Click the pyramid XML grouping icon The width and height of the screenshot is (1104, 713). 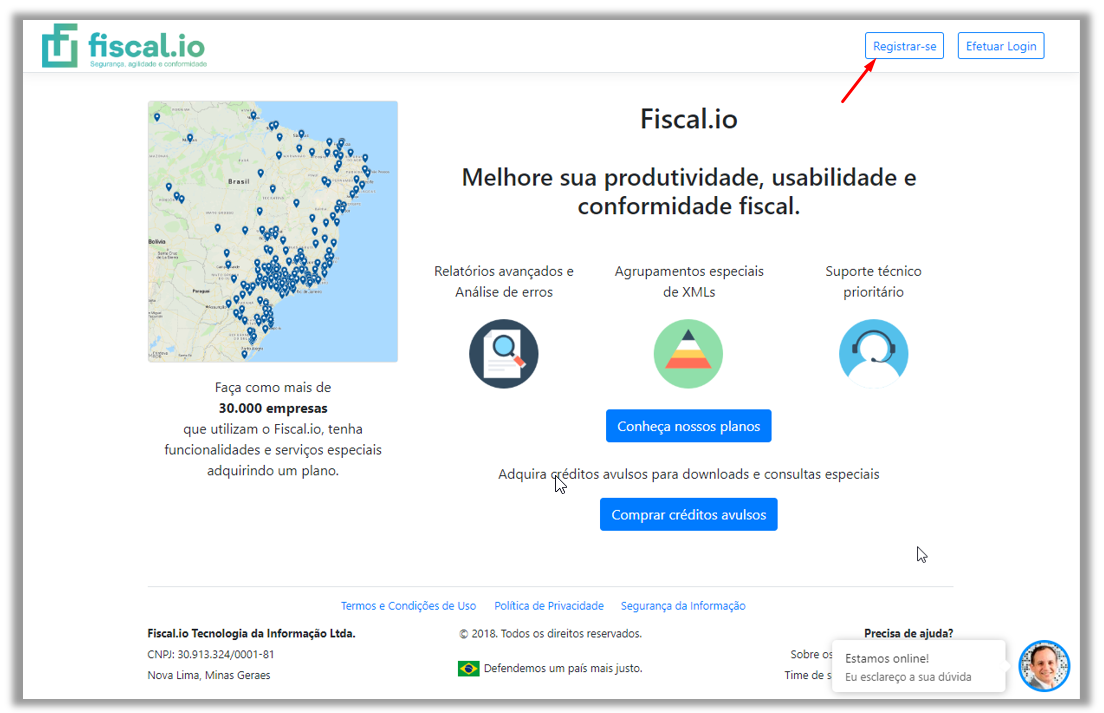point(689,353)
